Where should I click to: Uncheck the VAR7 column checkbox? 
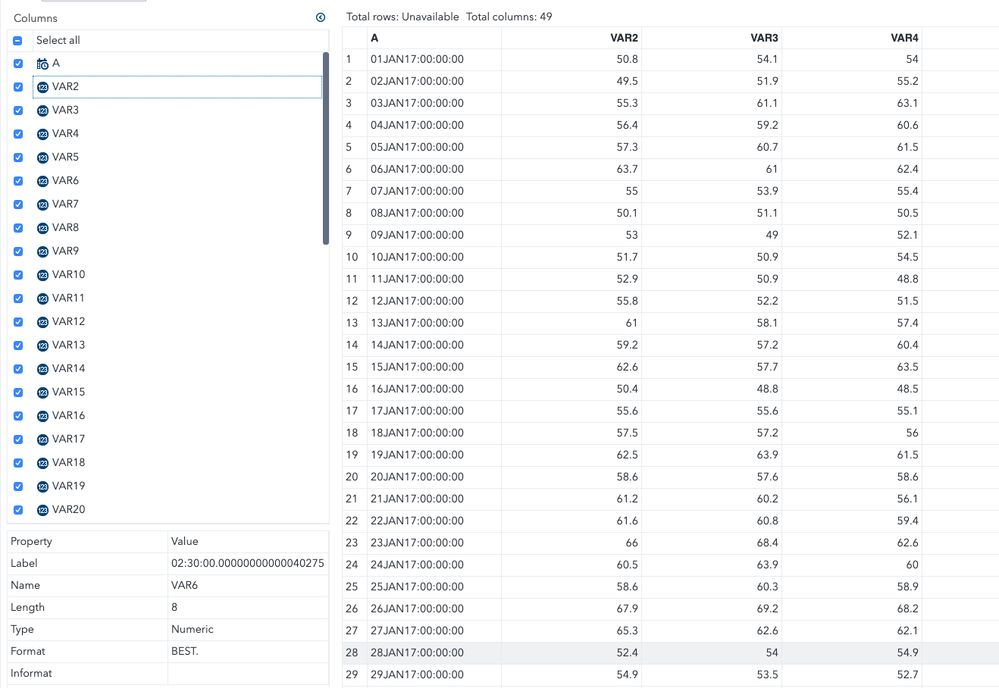pos(18,205)
